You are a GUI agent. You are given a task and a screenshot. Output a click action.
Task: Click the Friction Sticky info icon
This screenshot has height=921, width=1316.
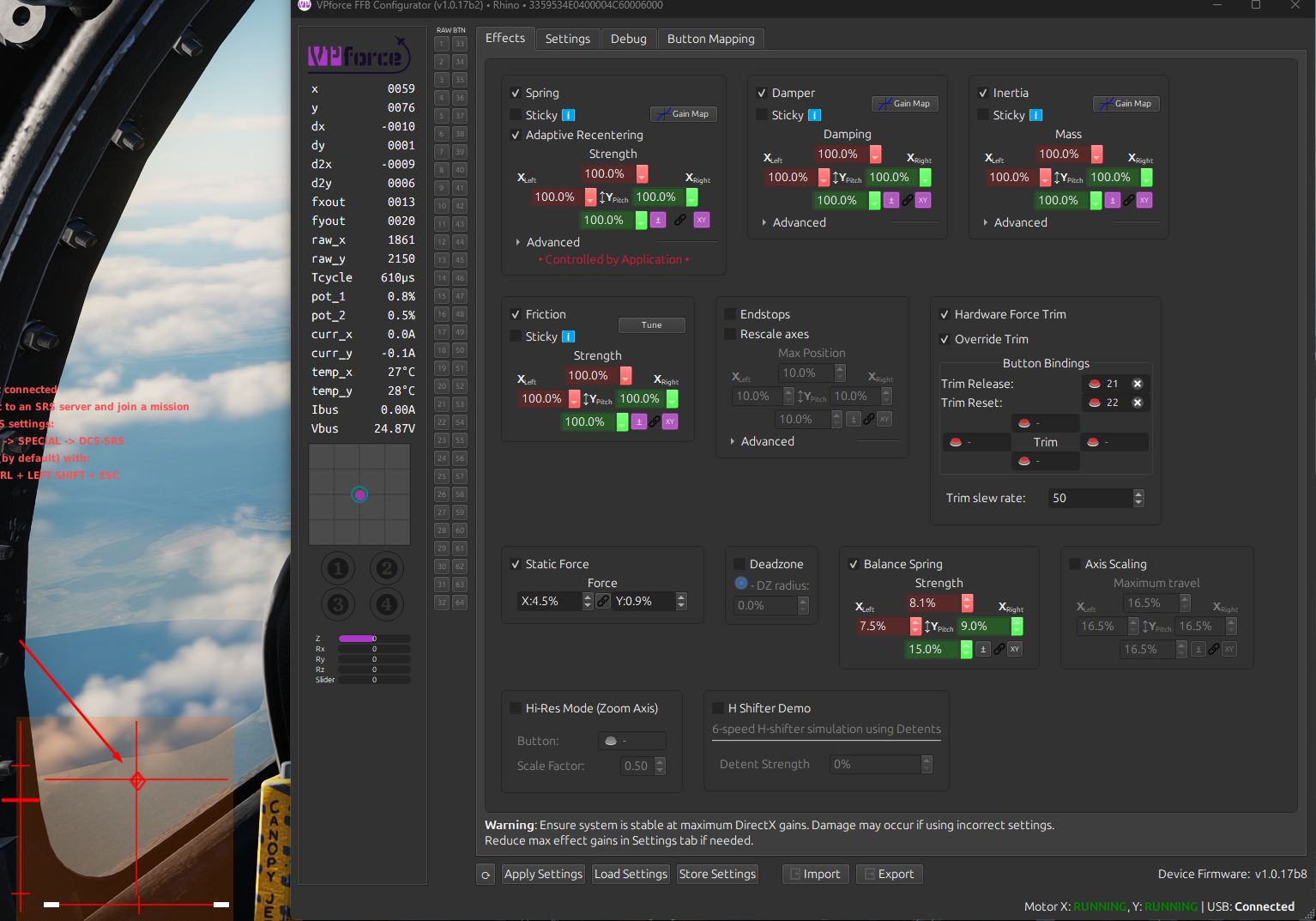click(569, 336)
